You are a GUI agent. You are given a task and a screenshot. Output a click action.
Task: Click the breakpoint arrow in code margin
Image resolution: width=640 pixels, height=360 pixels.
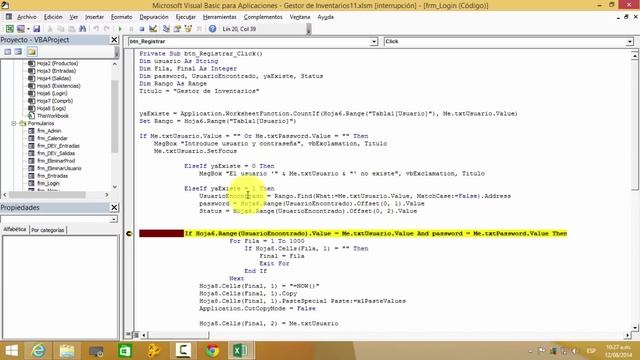[x=129, y=233]
